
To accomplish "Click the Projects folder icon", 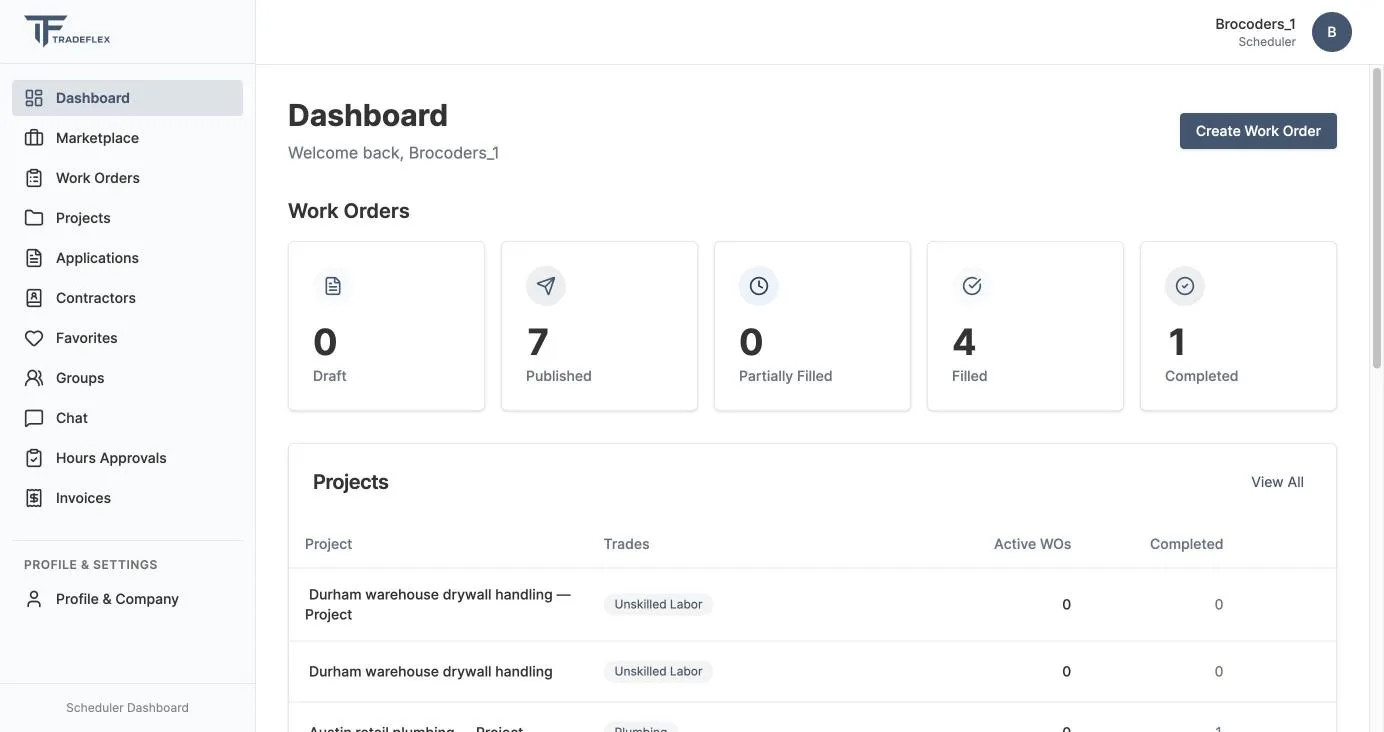I will pyautogui.click(x=34, y=218).
